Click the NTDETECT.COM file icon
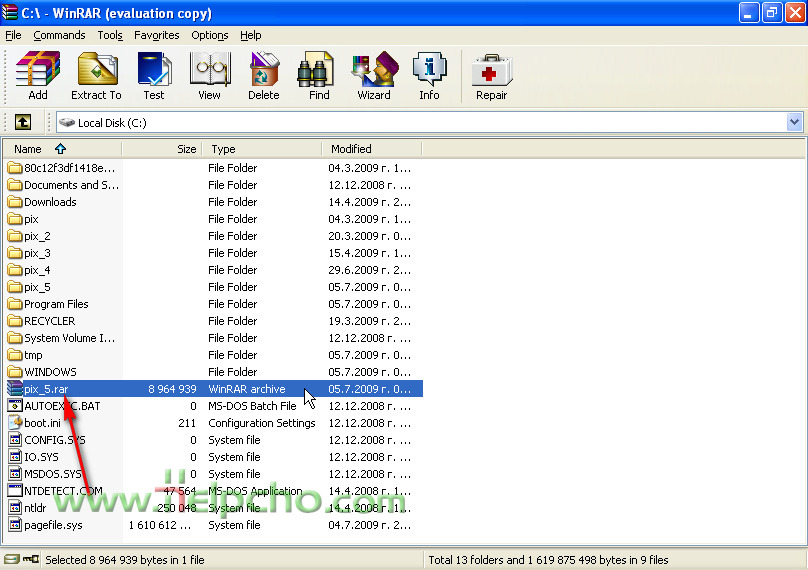This screenshot has width=808, height=570. (15, 490)
